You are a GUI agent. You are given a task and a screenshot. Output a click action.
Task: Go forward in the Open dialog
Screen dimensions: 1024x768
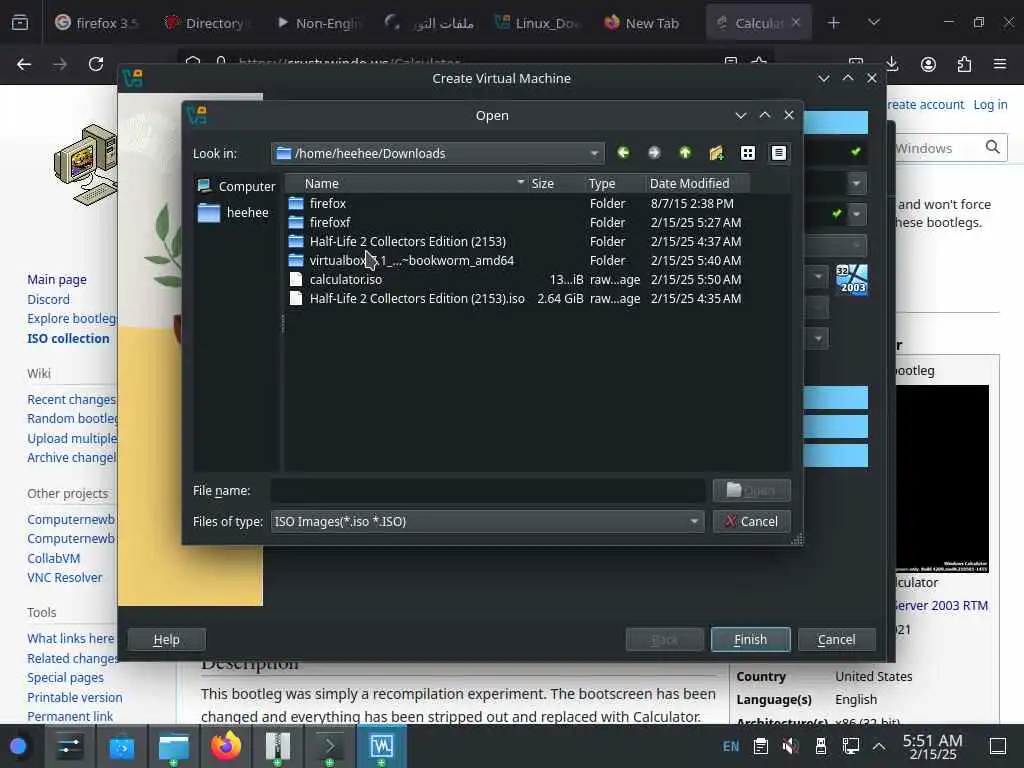[654, 153]
